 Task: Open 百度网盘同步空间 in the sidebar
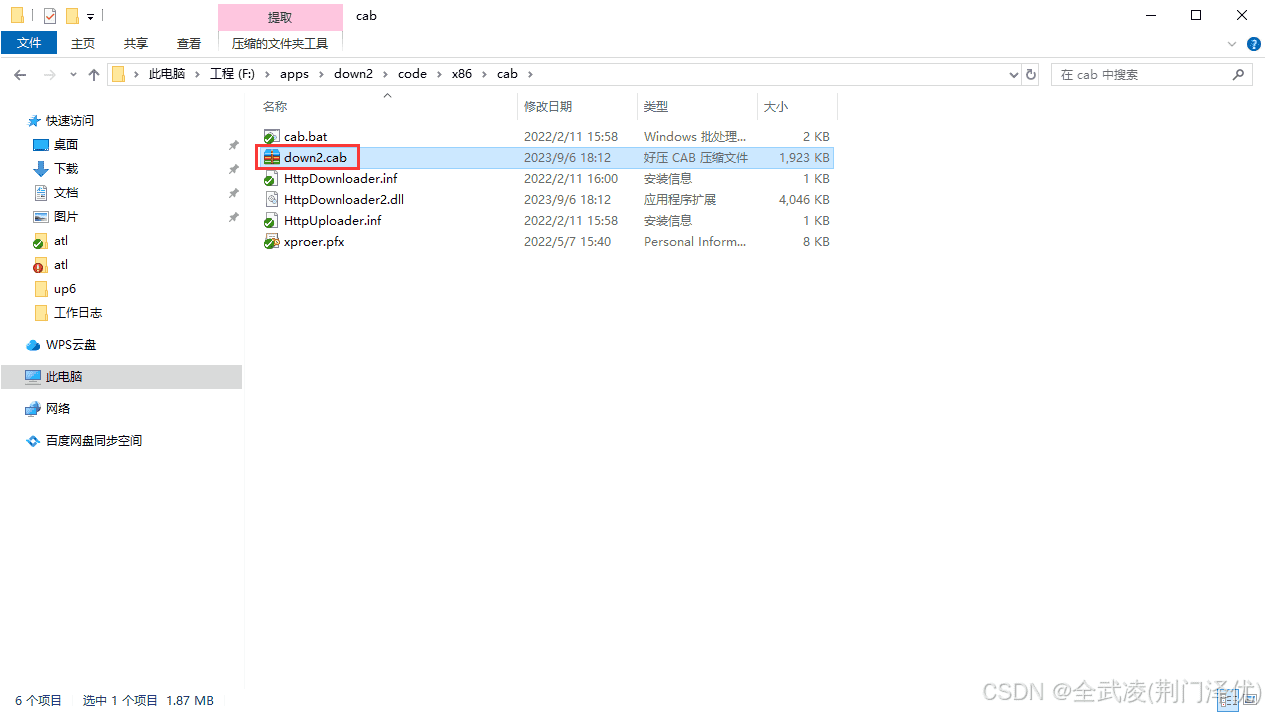click(93, 441)
